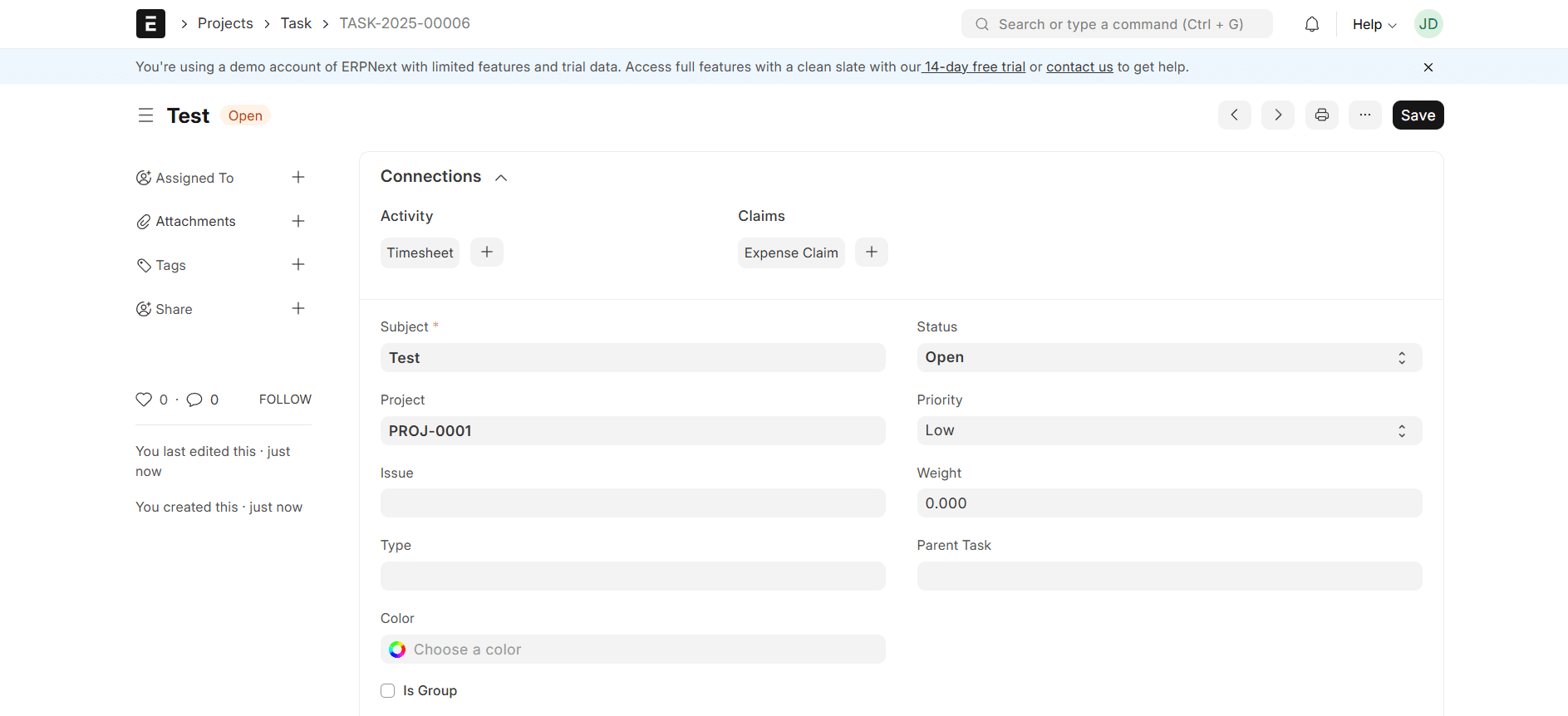Go to the previous task record
Screen dimensions: 1568x716
click(1234, 115)
